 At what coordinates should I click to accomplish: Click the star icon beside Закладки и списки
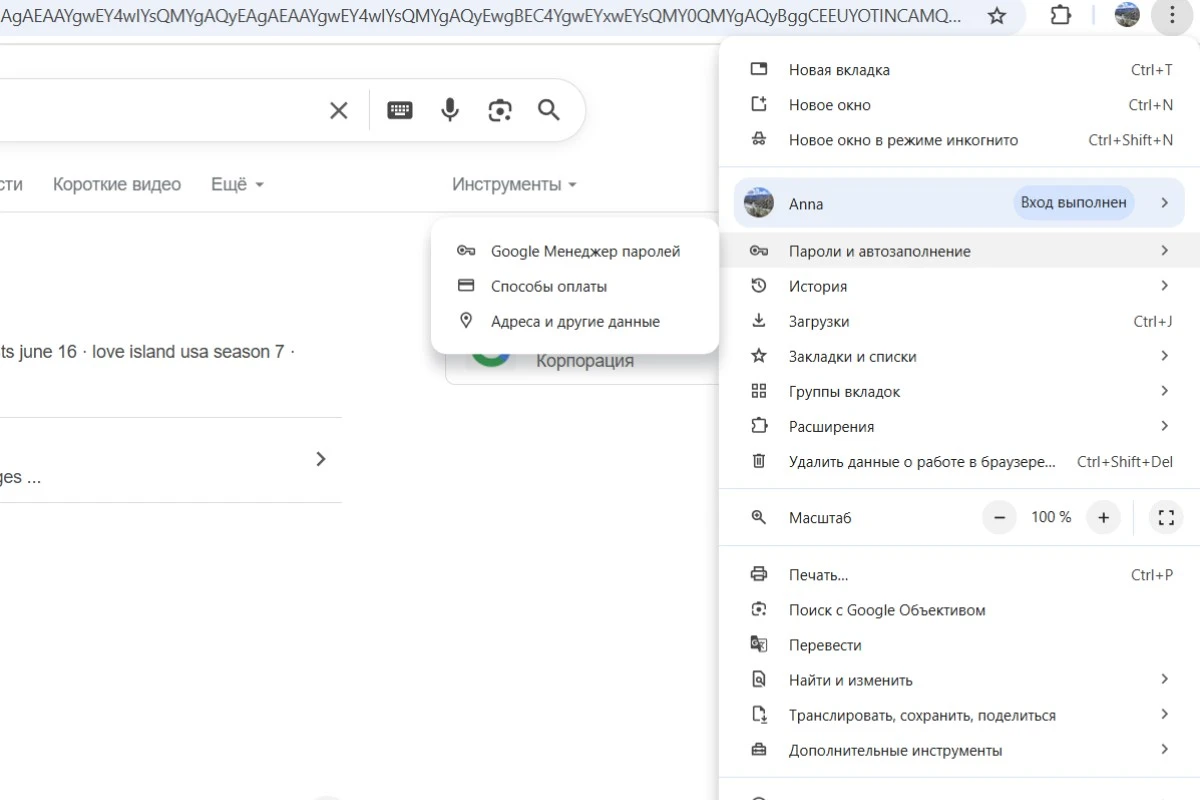tap(759, 356)
